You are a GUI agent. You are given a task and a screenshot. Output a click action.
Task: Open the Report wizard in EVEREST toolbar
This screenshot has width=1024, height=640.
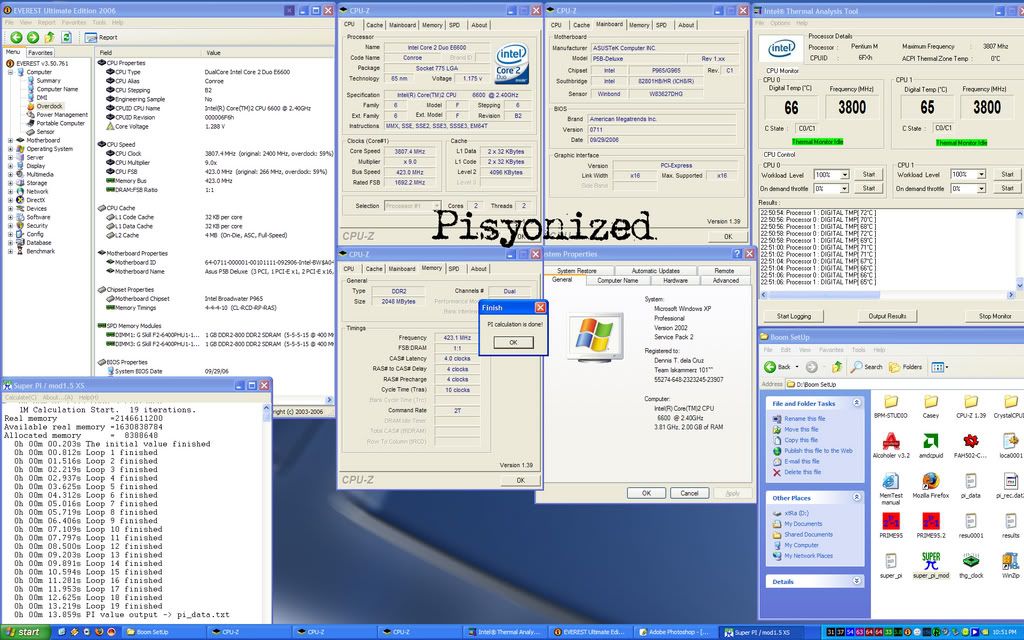101,37
